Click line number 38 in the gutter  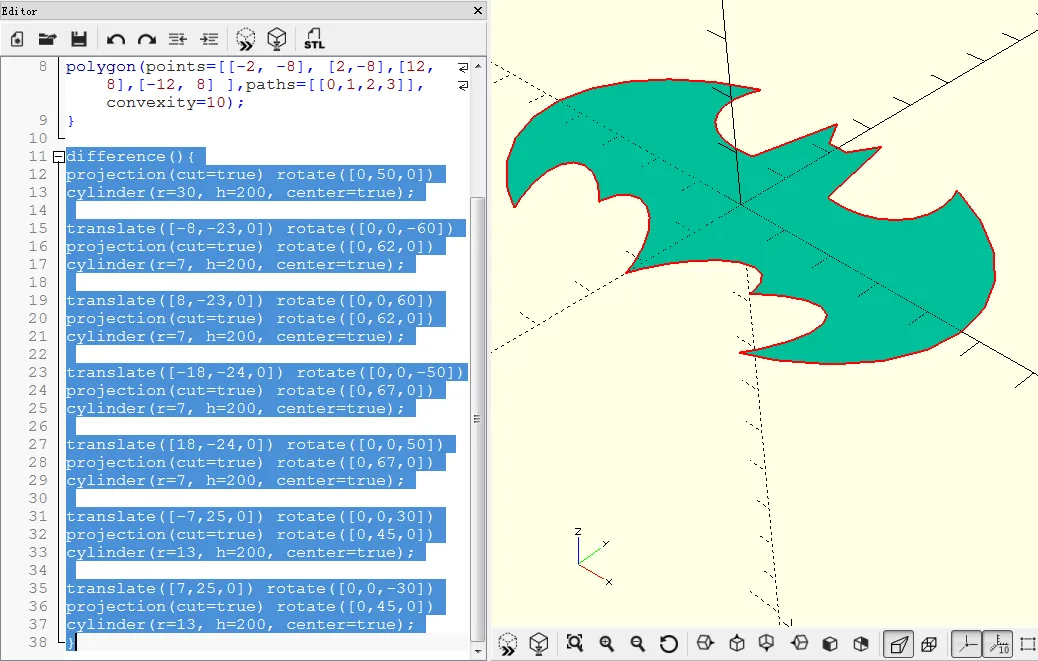point(38,642)
